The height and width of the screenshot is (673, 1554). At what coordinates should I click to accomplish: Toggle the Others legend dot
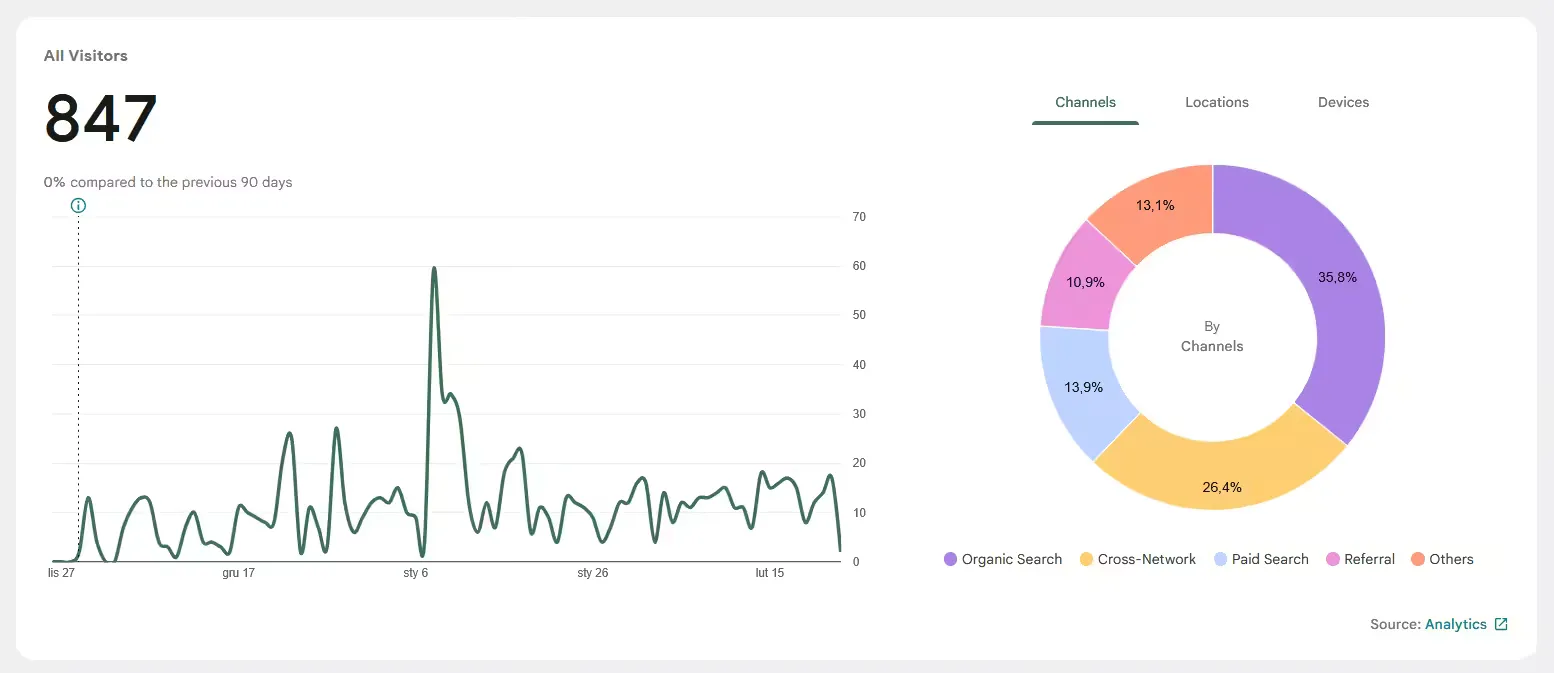click(1418, 559)
